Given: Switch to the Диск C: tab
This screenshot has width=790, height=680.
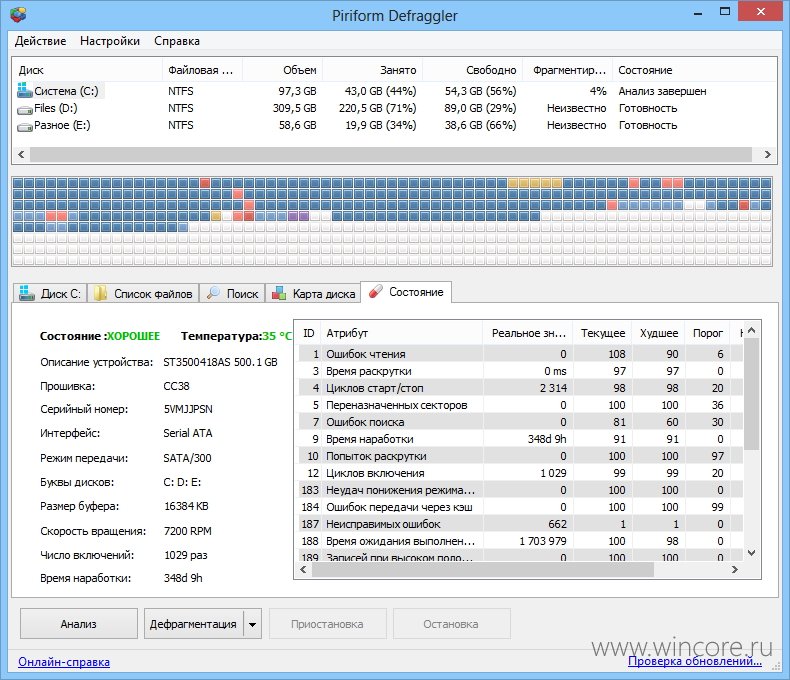Looking at the screenshot, I should tap(50, 293).
